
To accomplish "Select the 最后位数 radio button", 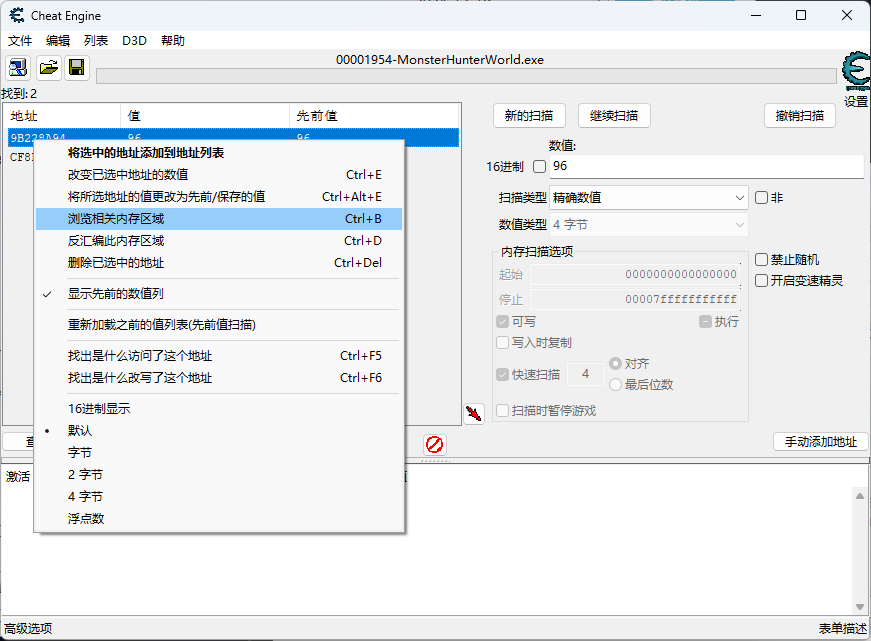I will tap(615, 385).
